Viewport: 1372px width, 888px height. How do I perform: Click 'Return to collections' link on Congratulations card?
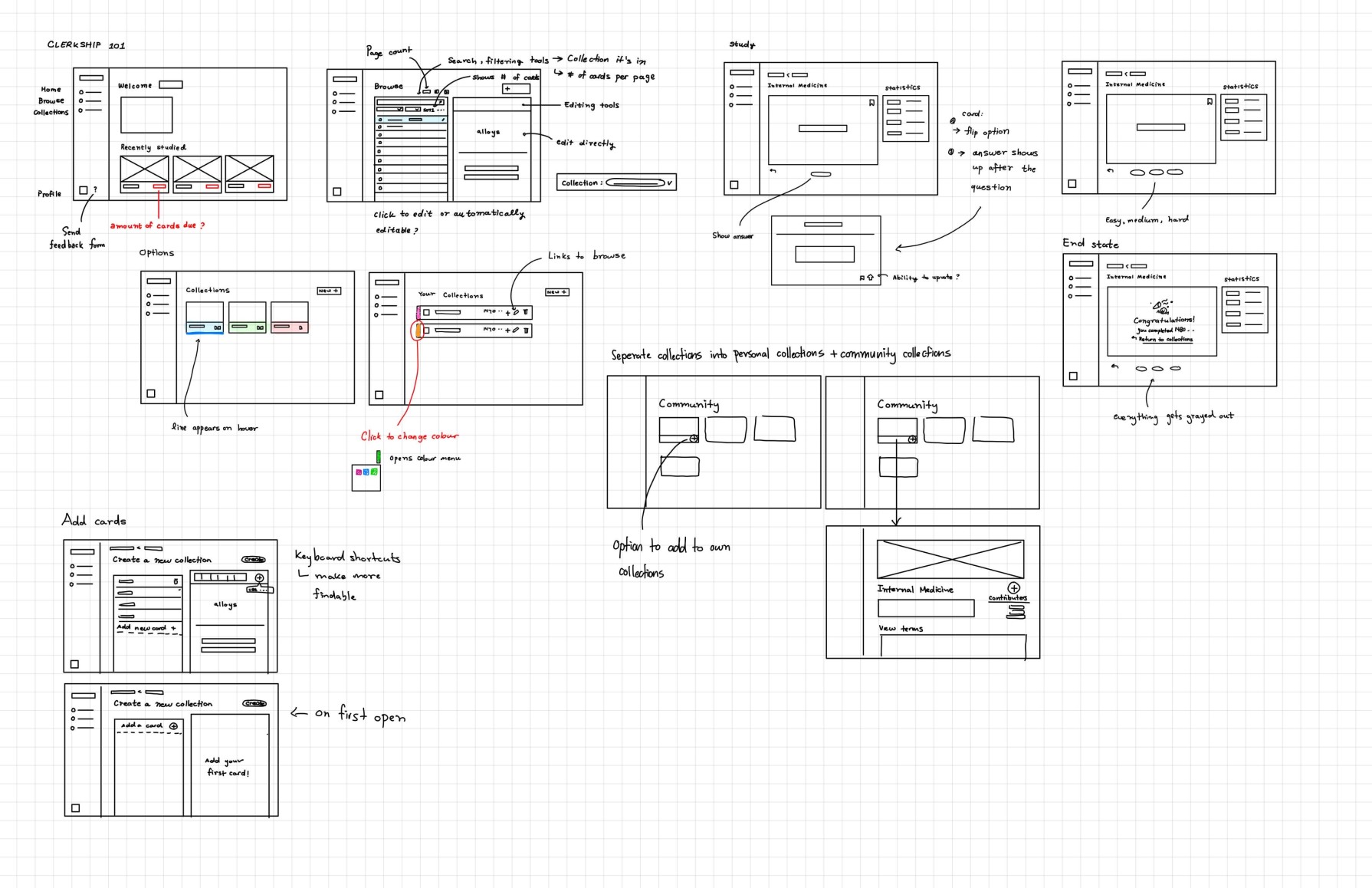point(1165,339)
